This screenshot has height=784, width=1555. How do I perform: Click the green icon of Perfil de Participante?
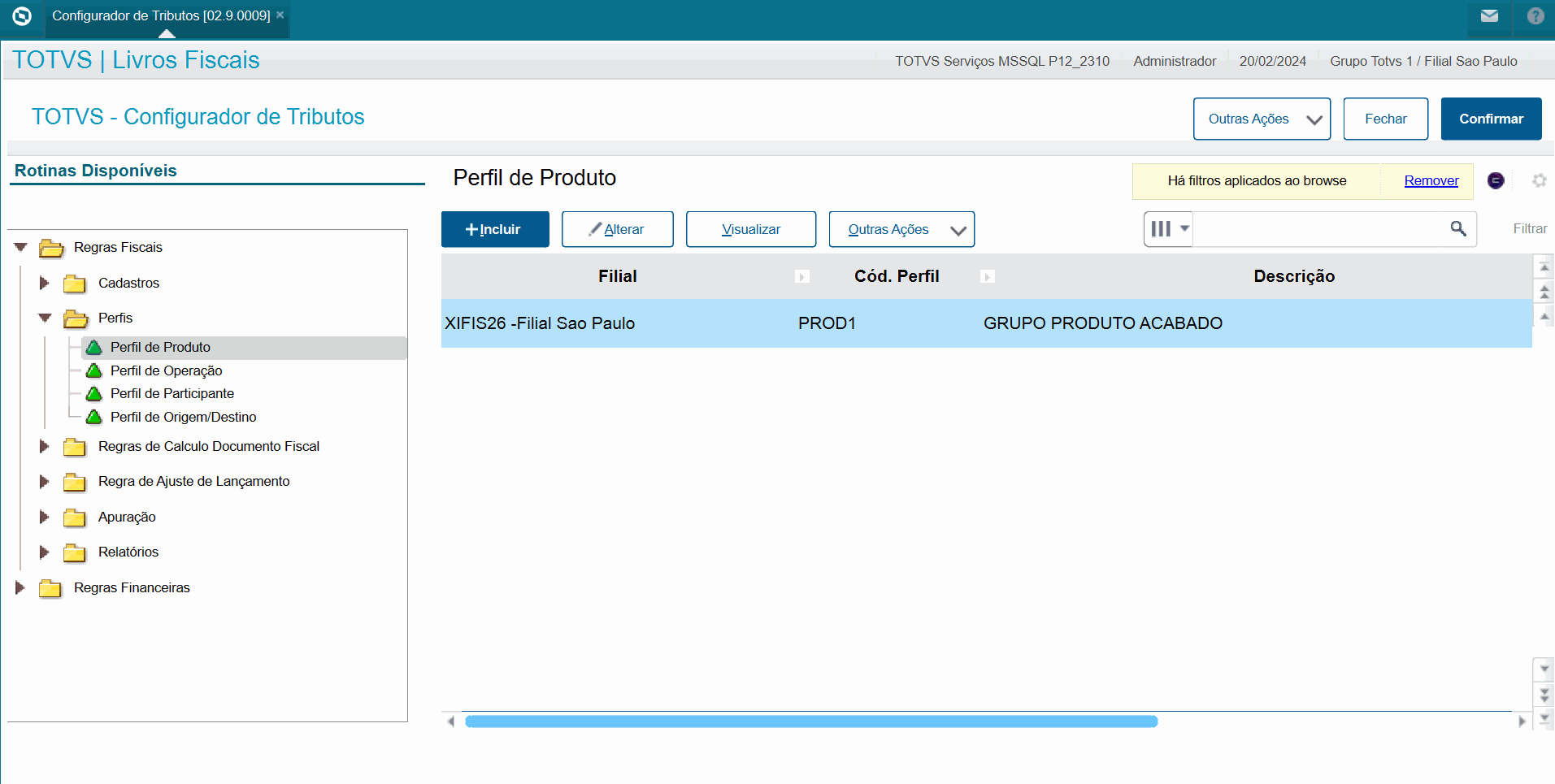pyautogui.click(x=94, y=394)
